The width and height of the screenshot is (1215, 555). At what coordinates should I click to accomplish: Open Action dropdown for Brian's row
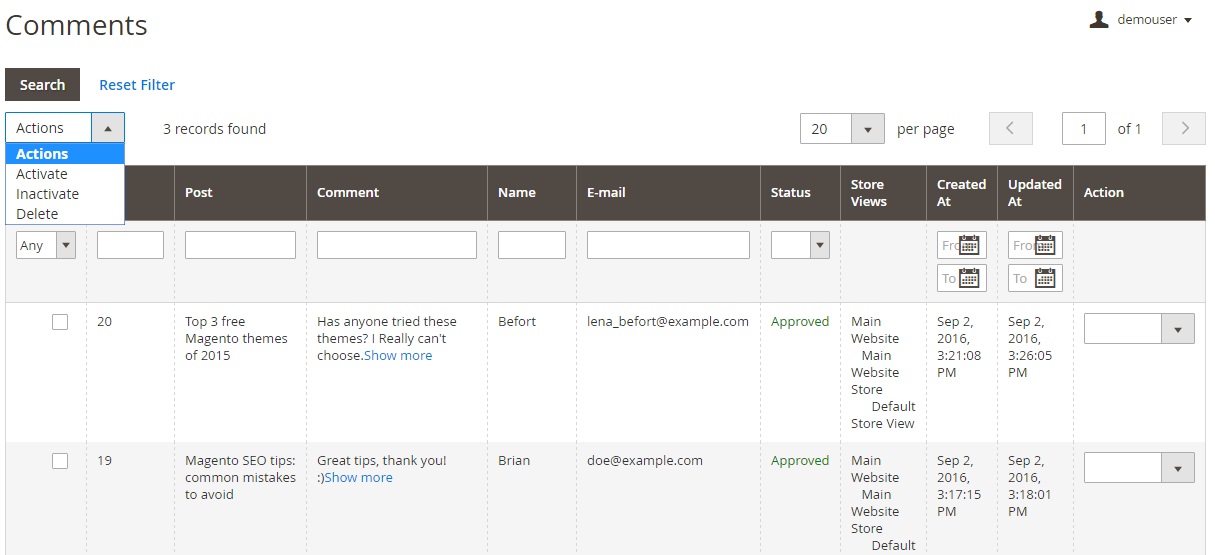(1139, 468)
